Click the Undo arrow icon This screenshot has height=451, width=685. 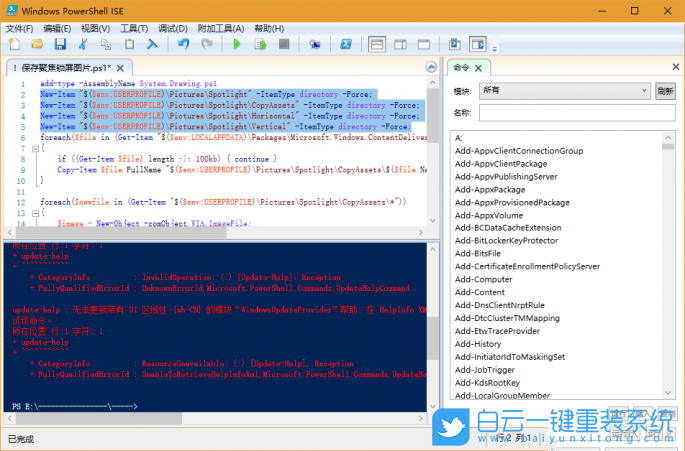point(183,45)
